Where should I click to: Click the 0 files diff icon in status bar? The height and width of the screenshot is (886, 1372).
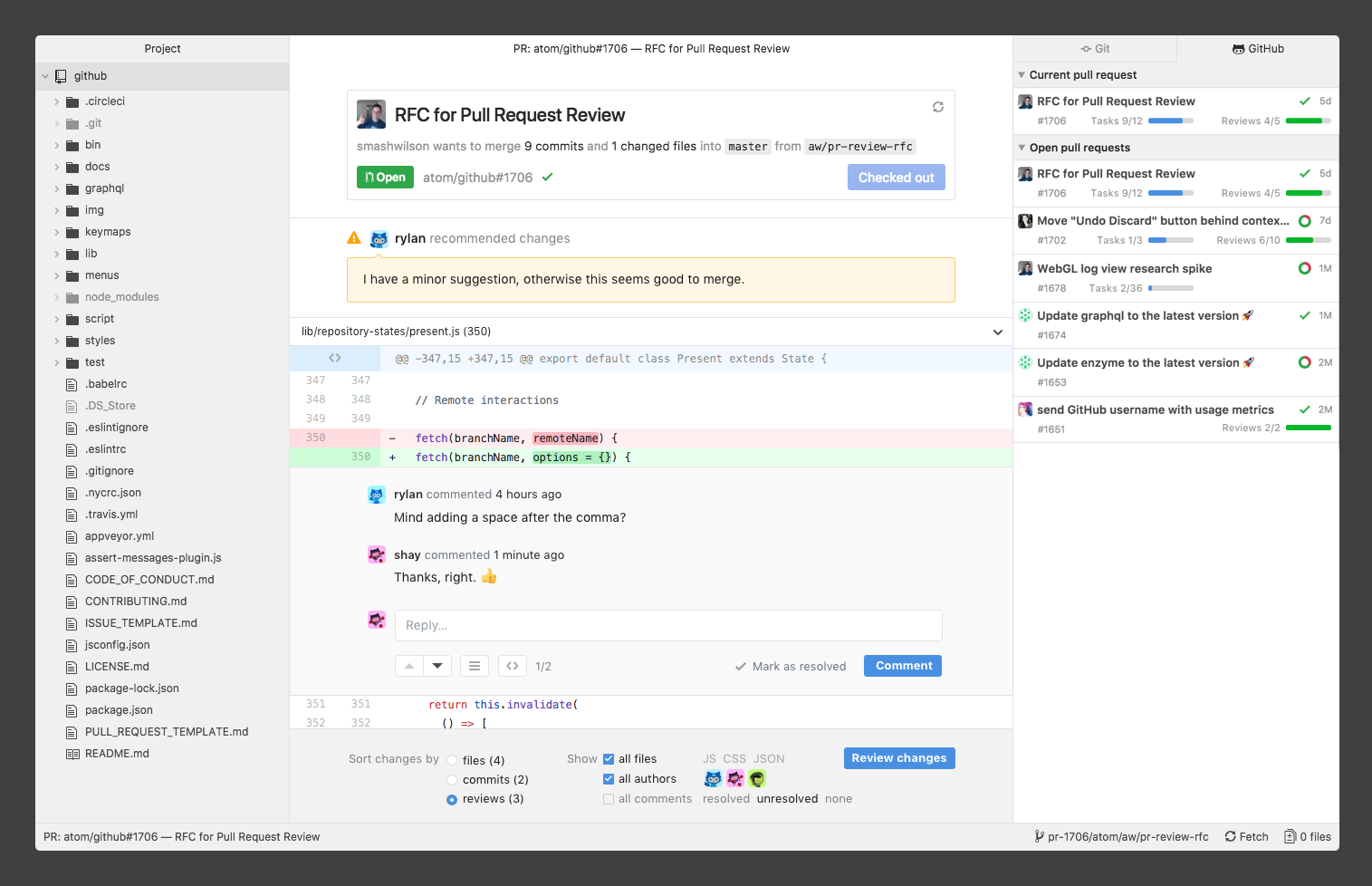pyautogui.click(x=1290, y=837)
